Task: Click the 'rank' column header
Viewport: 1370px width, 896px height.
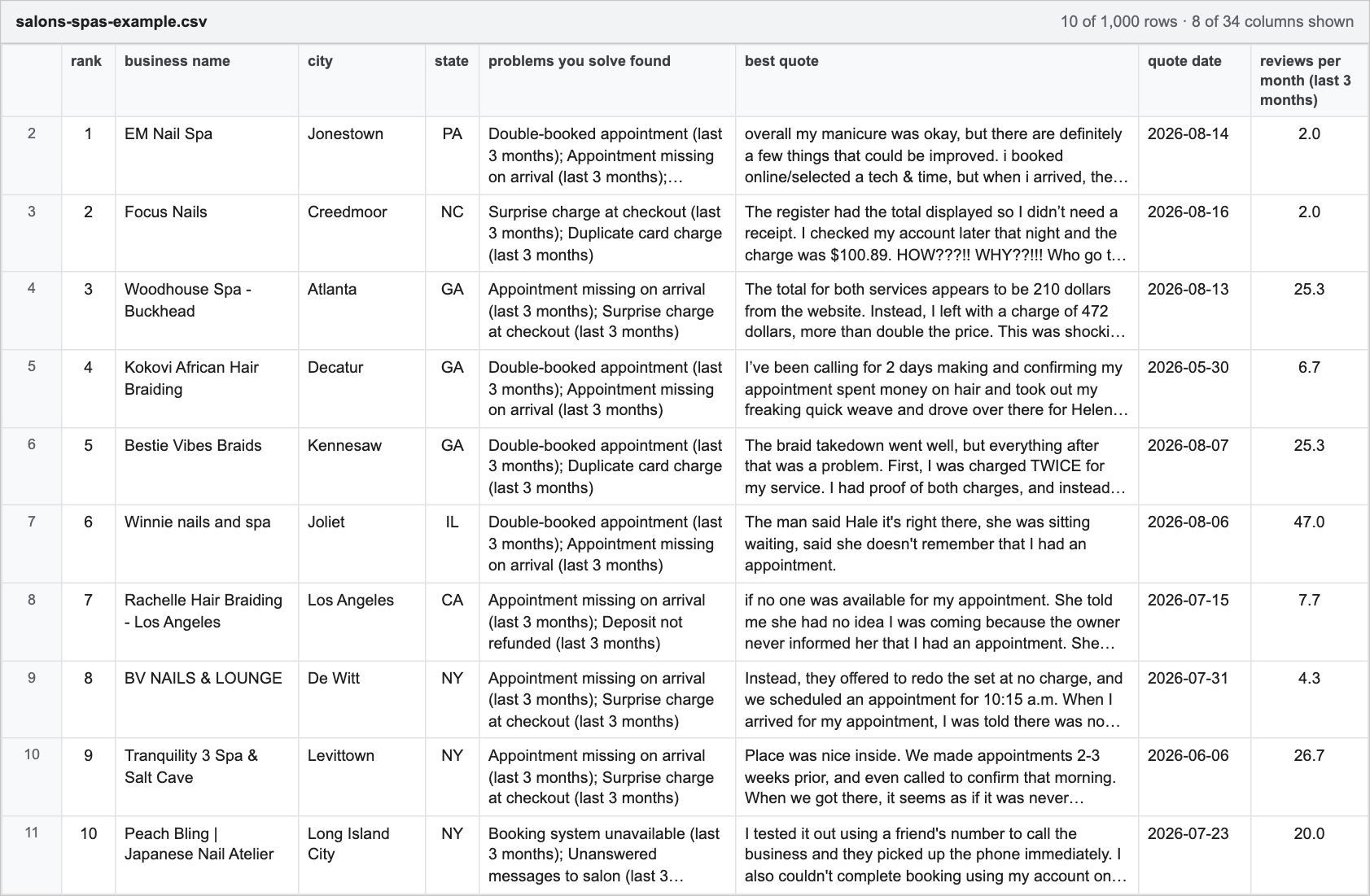Action: [x=88, y=80]
